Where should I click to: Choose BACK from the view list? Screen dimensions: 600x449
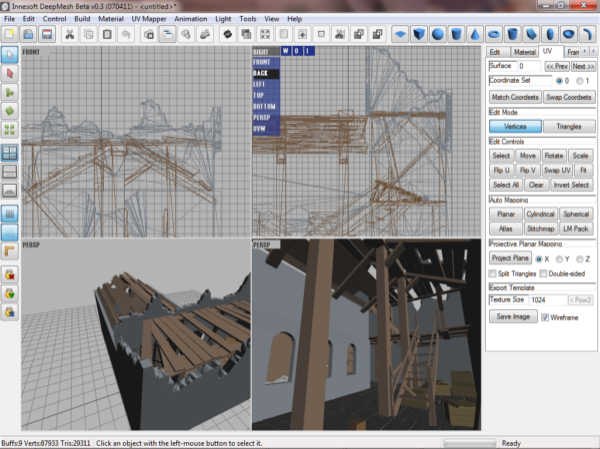click(x=265, y=73)
